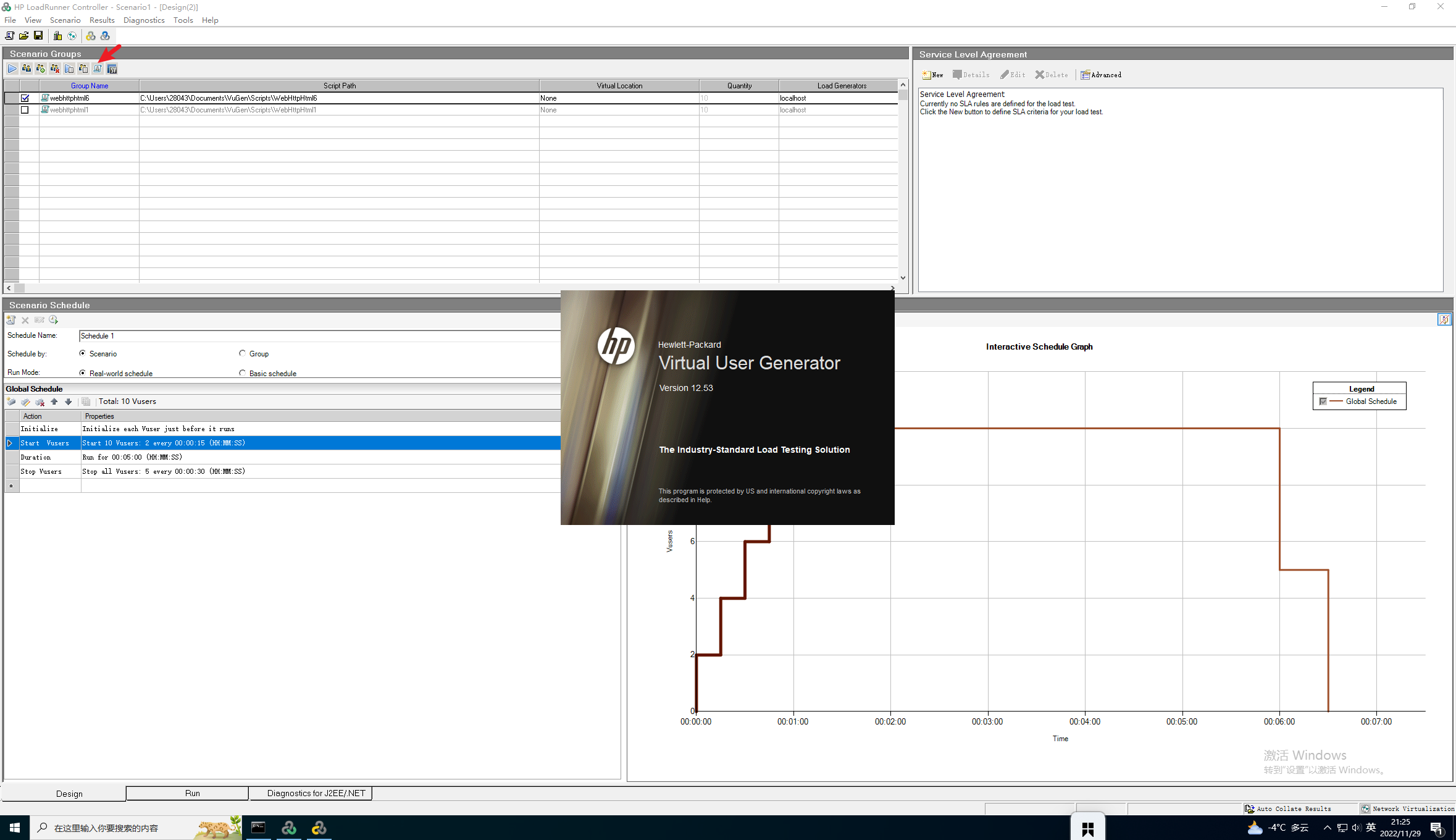This screenshot has height=840, width=1456.
Task: Click the Service Virtualization SV icon
Action: coord(112,69)
